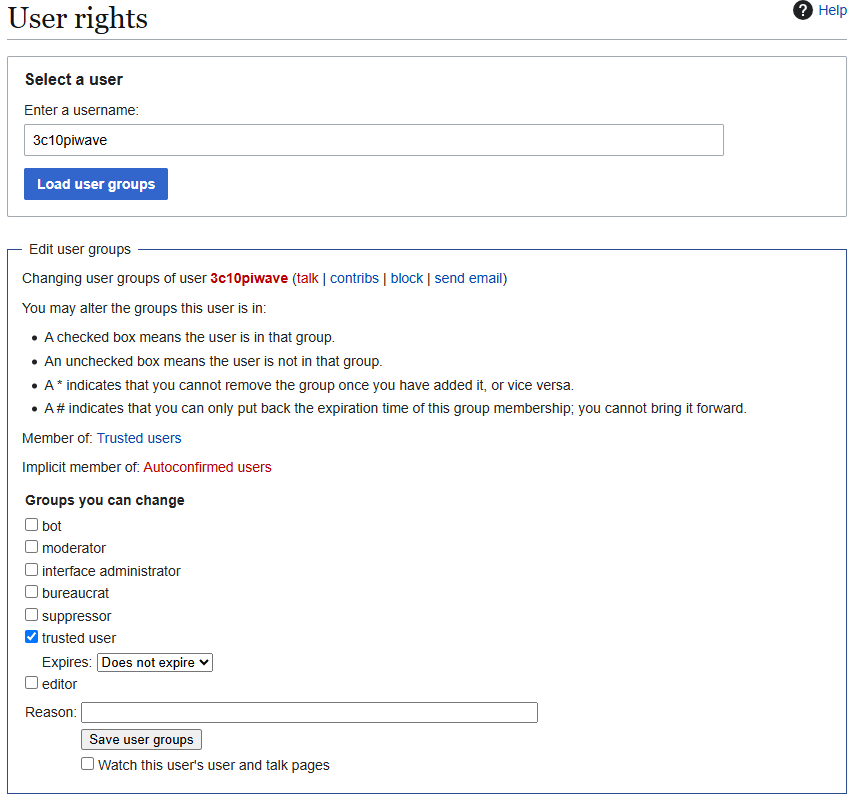Image resolution: width=851 pixels, height=799 pixels.
Task: Check the interface administrator checkbox
Action: tap(31, 569)
